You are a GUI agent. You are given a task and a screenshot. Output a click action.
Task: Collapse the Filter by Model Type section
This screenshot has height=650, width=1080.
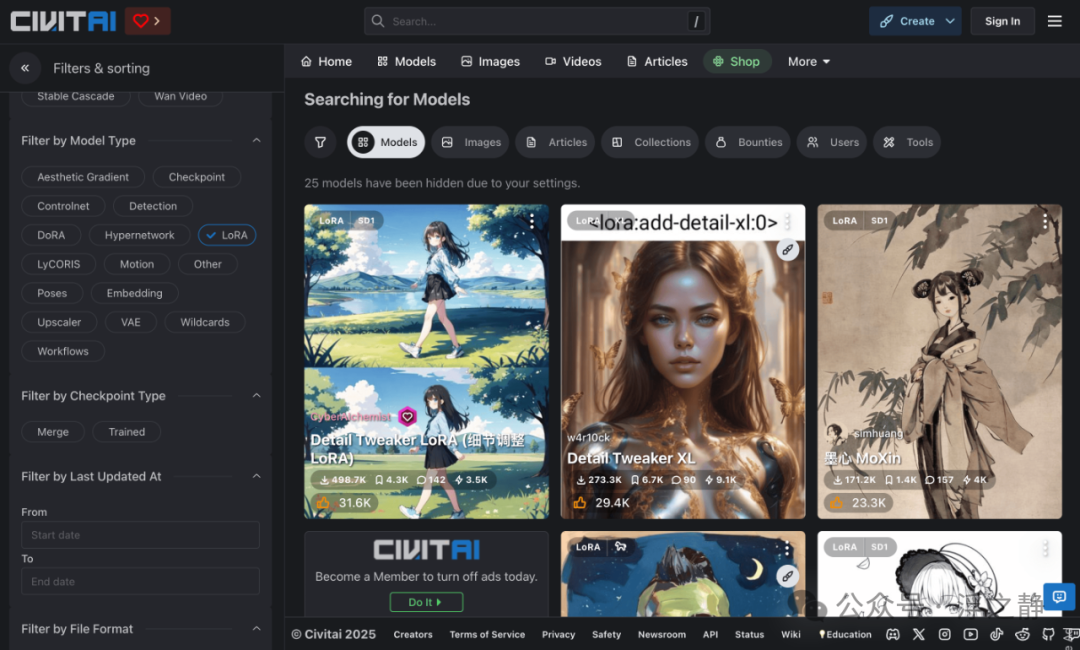pyautogui.click(x=256, y=140)
